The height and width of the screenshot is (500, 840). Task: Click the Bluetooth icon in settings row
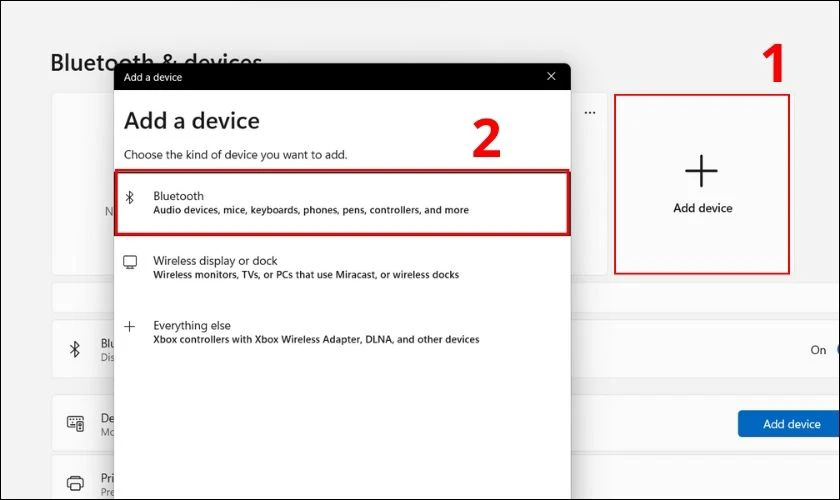click(75, 349)
